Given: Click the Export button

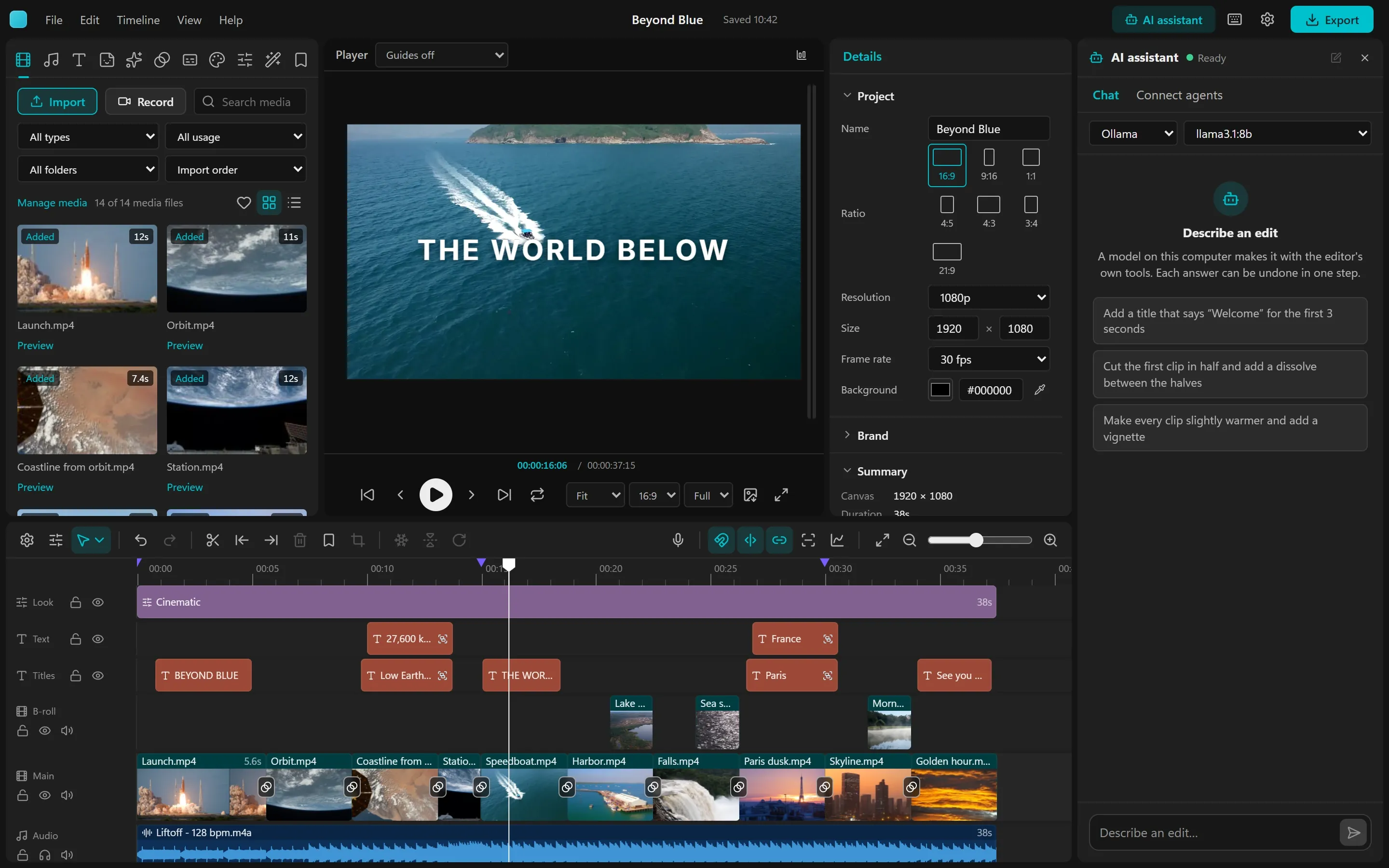Looking at the screenshot, I should click(x=1332, y=19).
